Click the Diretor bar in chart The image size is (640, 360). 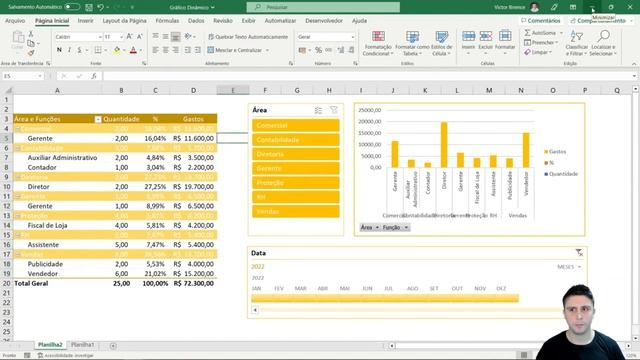coord(444,145)
